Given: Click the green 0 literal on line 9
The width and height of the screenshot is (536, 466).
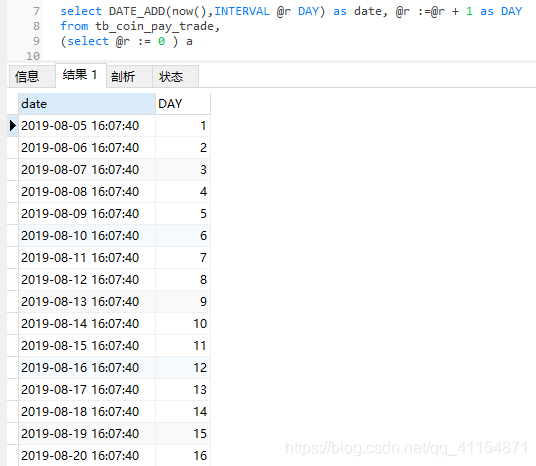Looking at the screenshot, I should (161, 41).
